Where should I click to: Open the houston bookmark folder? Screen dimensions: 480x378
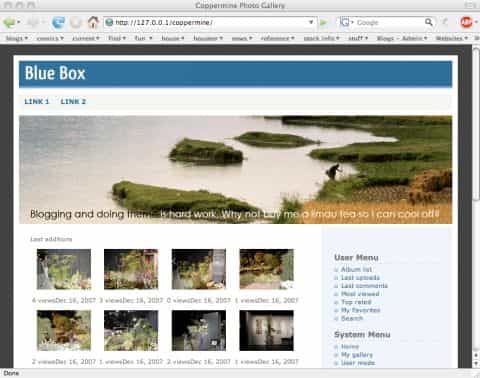(208, 38)
